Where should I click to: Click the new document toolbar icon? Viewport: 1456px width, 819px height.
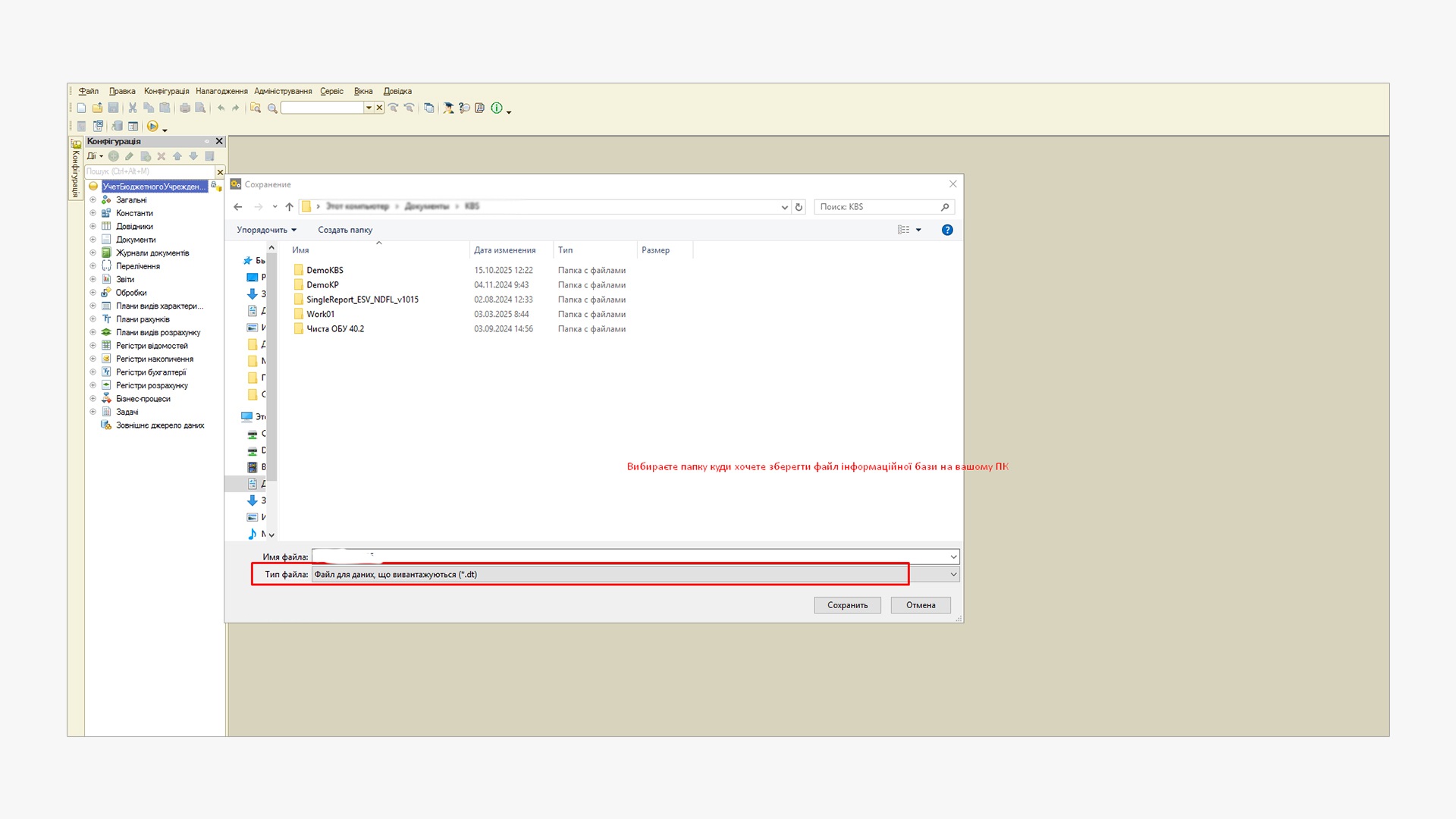coord(81,108)
